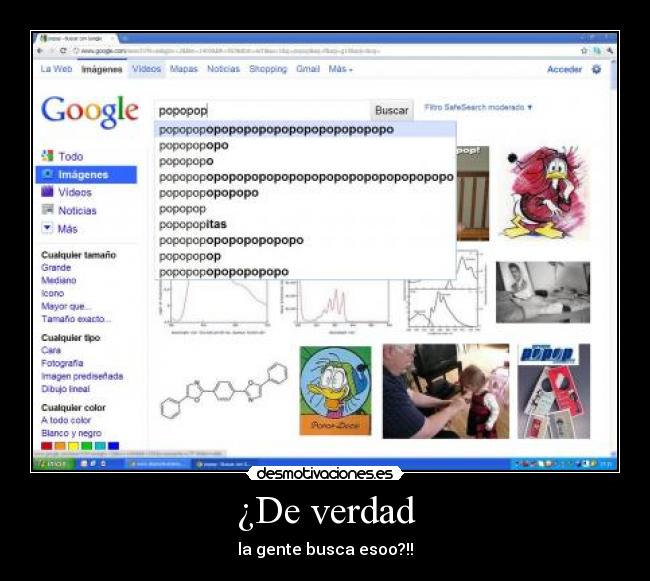Screen dimensions: 650x581
Task: Expand the Más arrow in left sidebar
Action: pos(47,228)
